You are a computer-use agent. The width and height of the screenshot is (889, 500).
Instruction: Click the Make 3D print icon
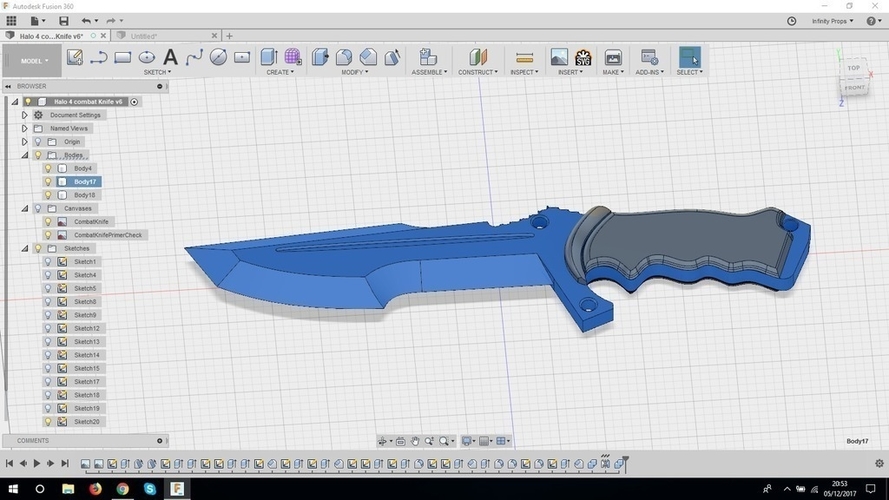pyautogui.click(x=613, y=57)
